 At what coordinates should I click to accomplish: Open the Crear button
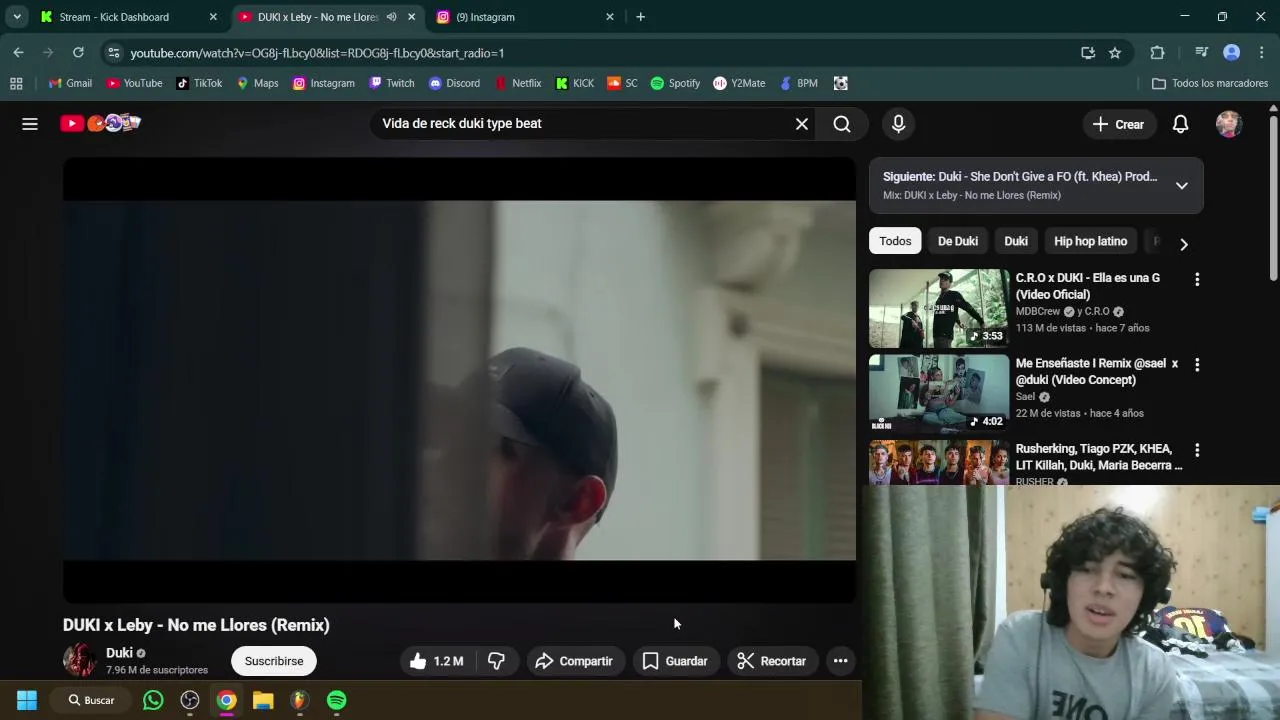coord(1118,124)
